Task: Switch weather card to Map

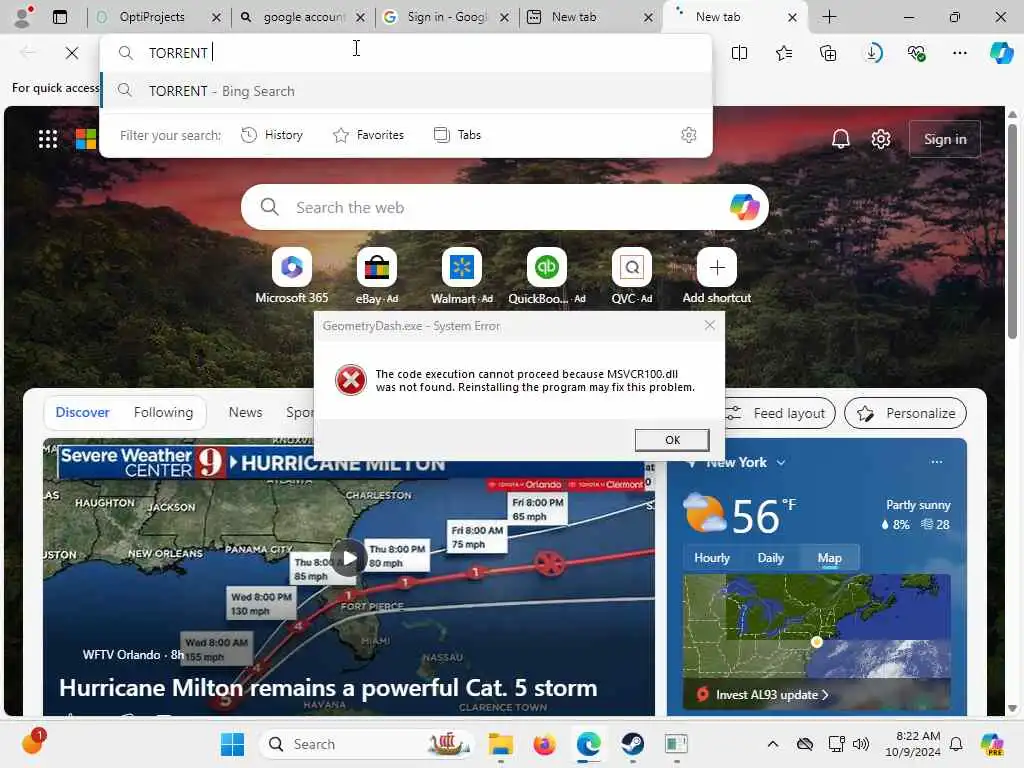Action: click(829, 558)
